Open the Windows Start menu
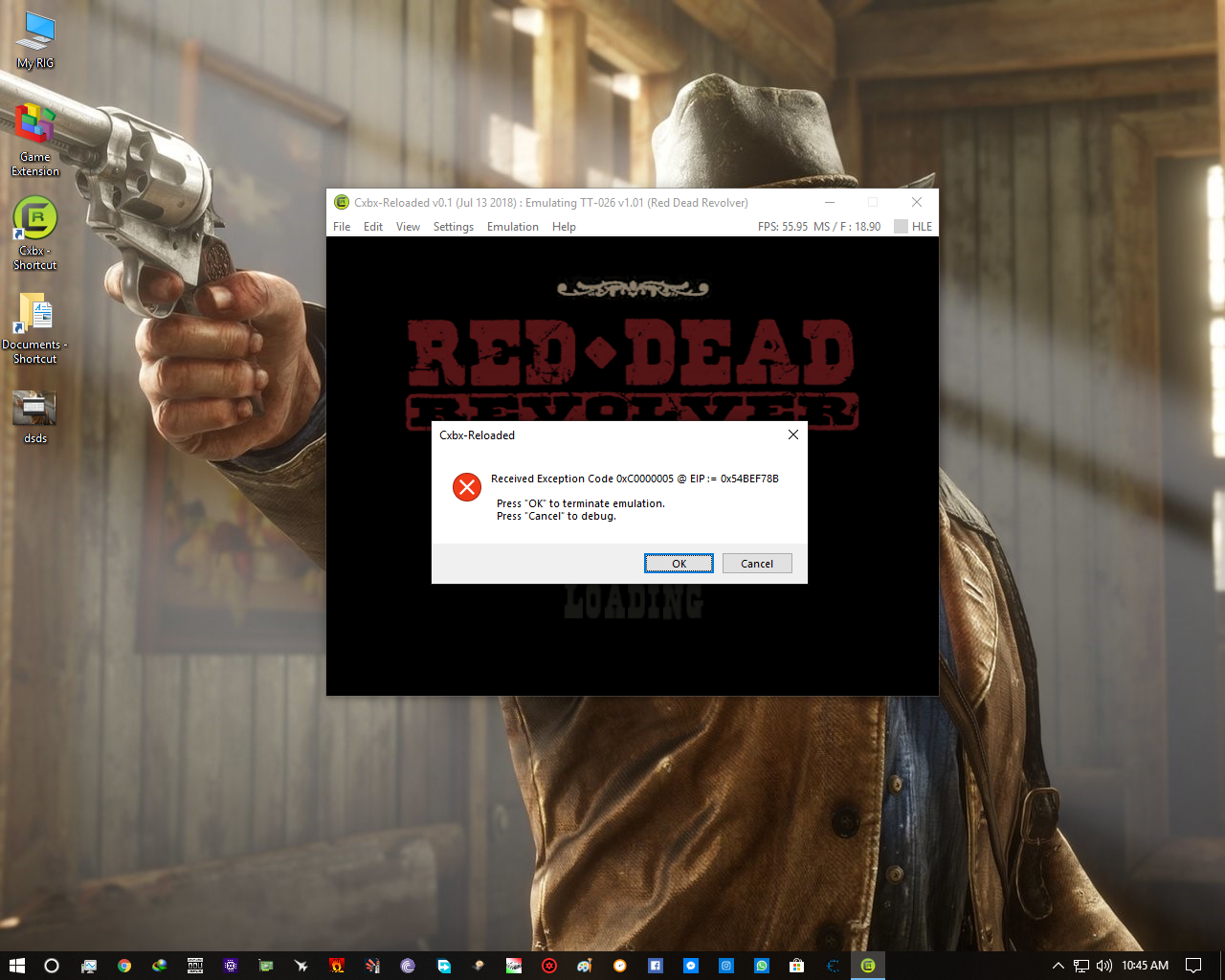This screenshot has width=1225, height=980. (x=17, y=966)
